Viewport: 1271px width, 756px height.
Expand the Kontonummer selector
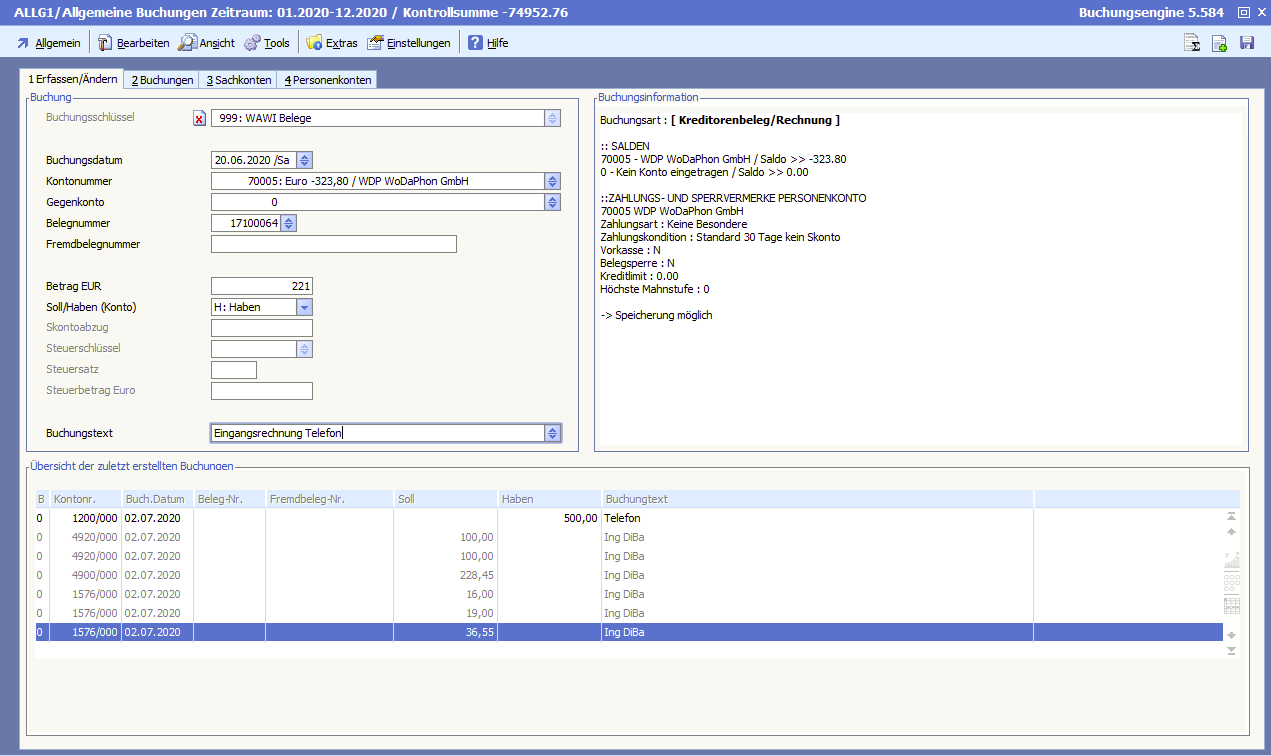552,181
